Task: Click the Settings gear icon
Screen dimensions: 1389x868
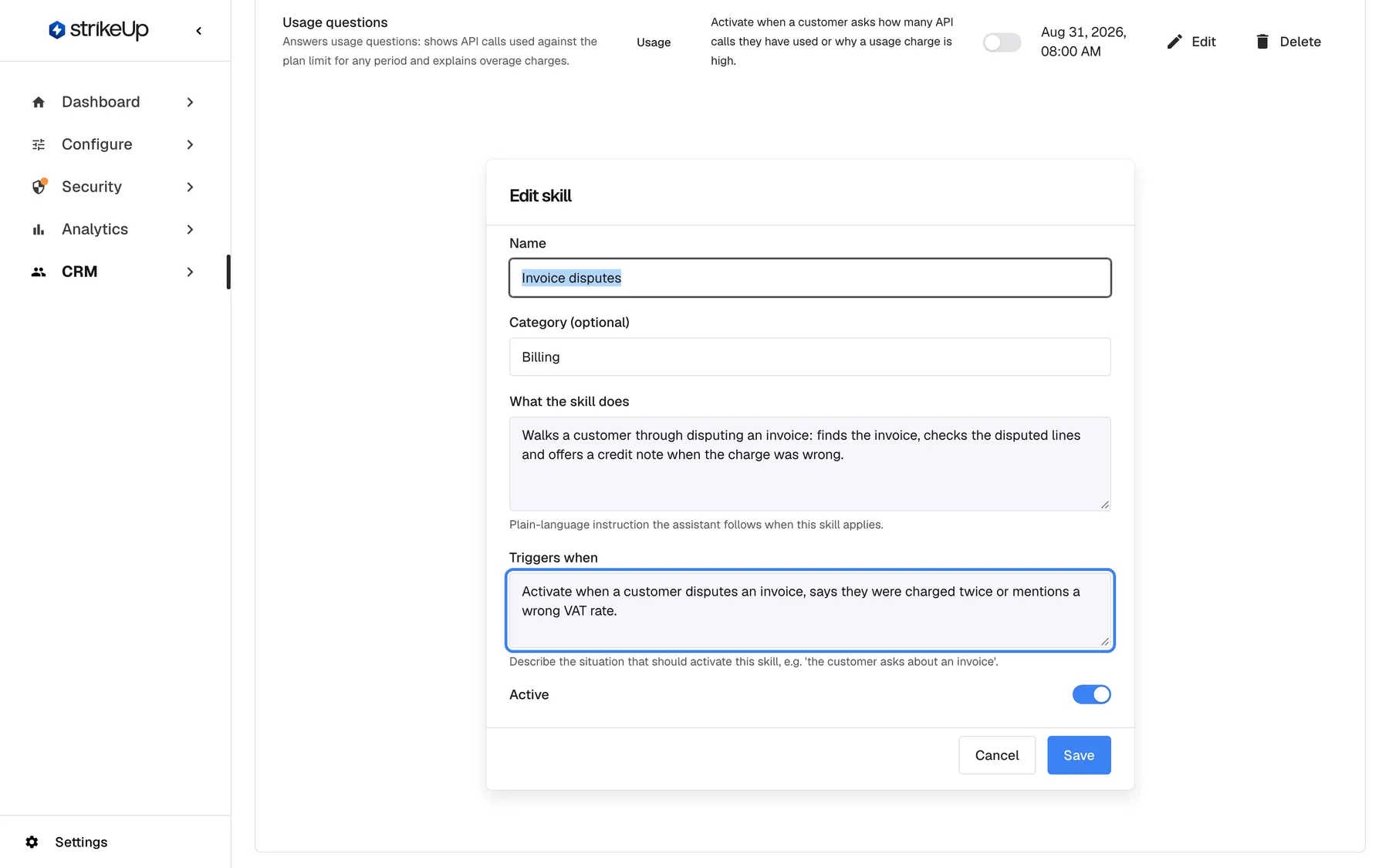Action: coord(32,842)
